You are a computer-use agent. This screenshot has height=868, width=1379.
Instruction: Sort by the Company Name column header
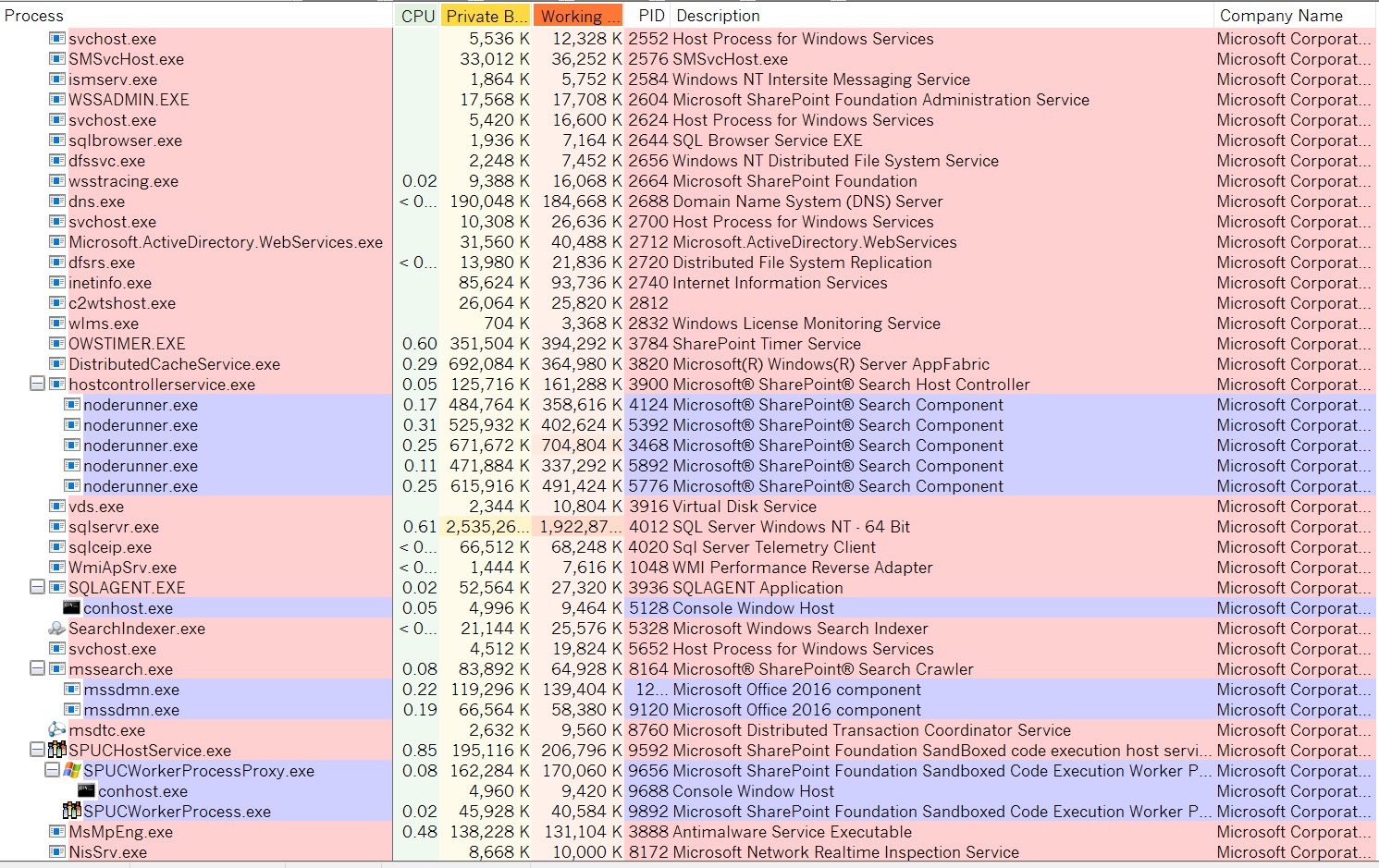coord(1296,16)
